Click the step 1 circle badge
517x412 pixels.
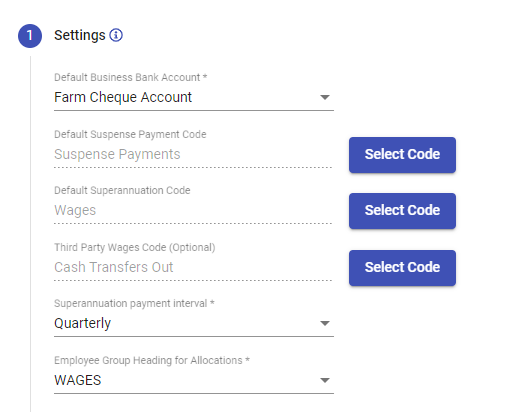pos(30,36)
